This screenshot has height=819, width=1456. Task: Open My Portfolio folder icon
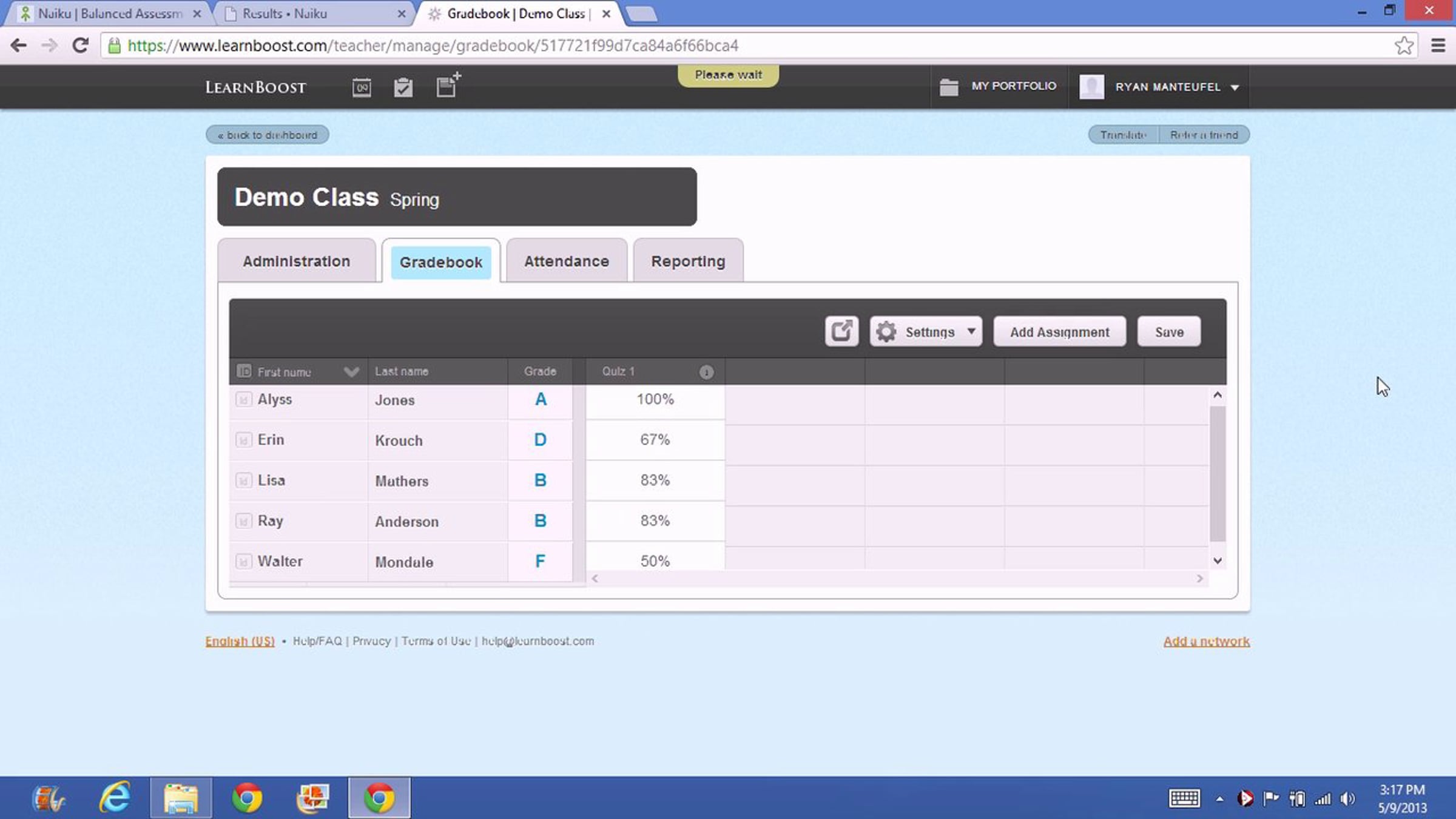949,87
